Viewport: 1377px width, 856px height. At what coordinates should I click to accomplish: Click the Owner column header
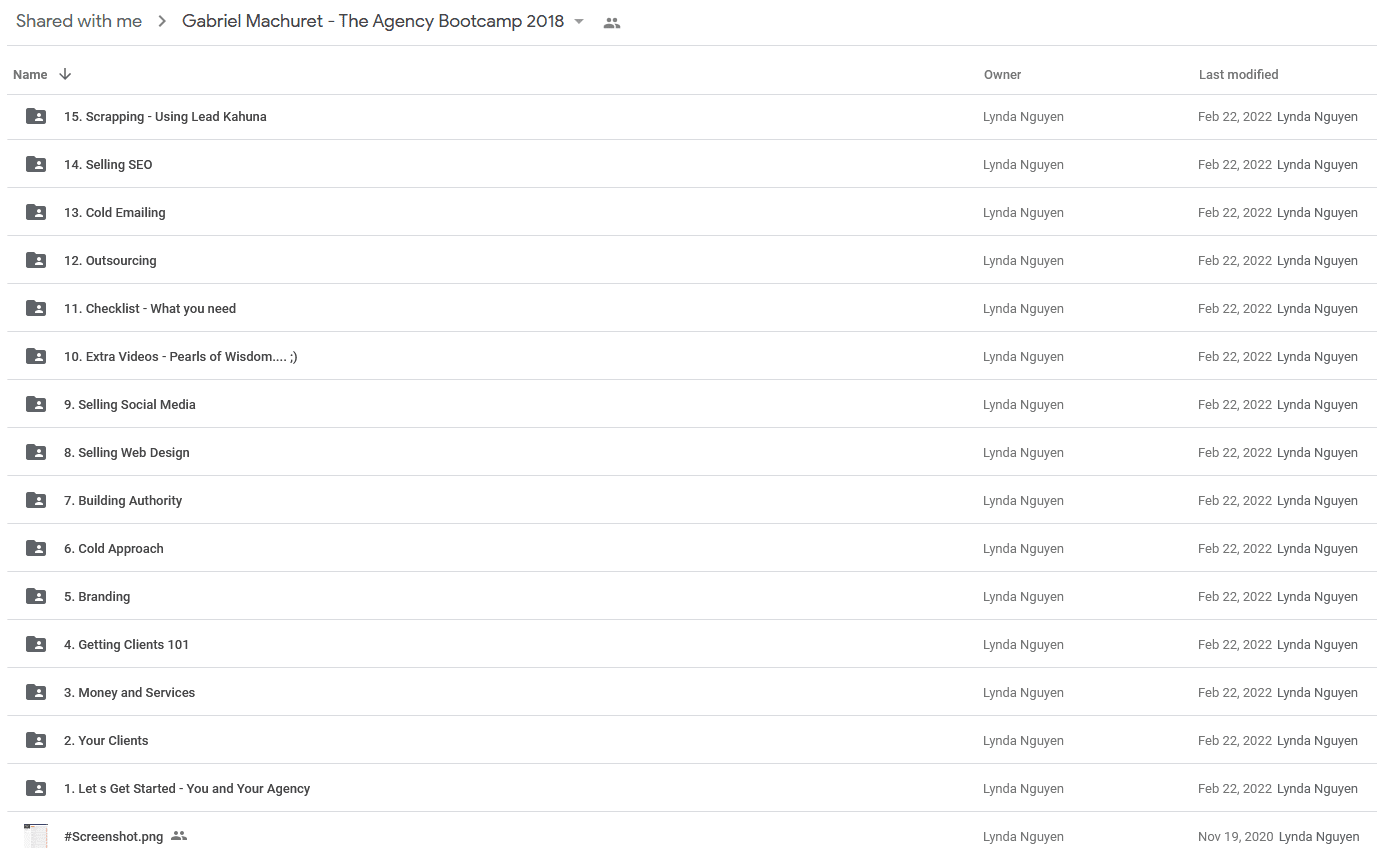point(1002,74)
